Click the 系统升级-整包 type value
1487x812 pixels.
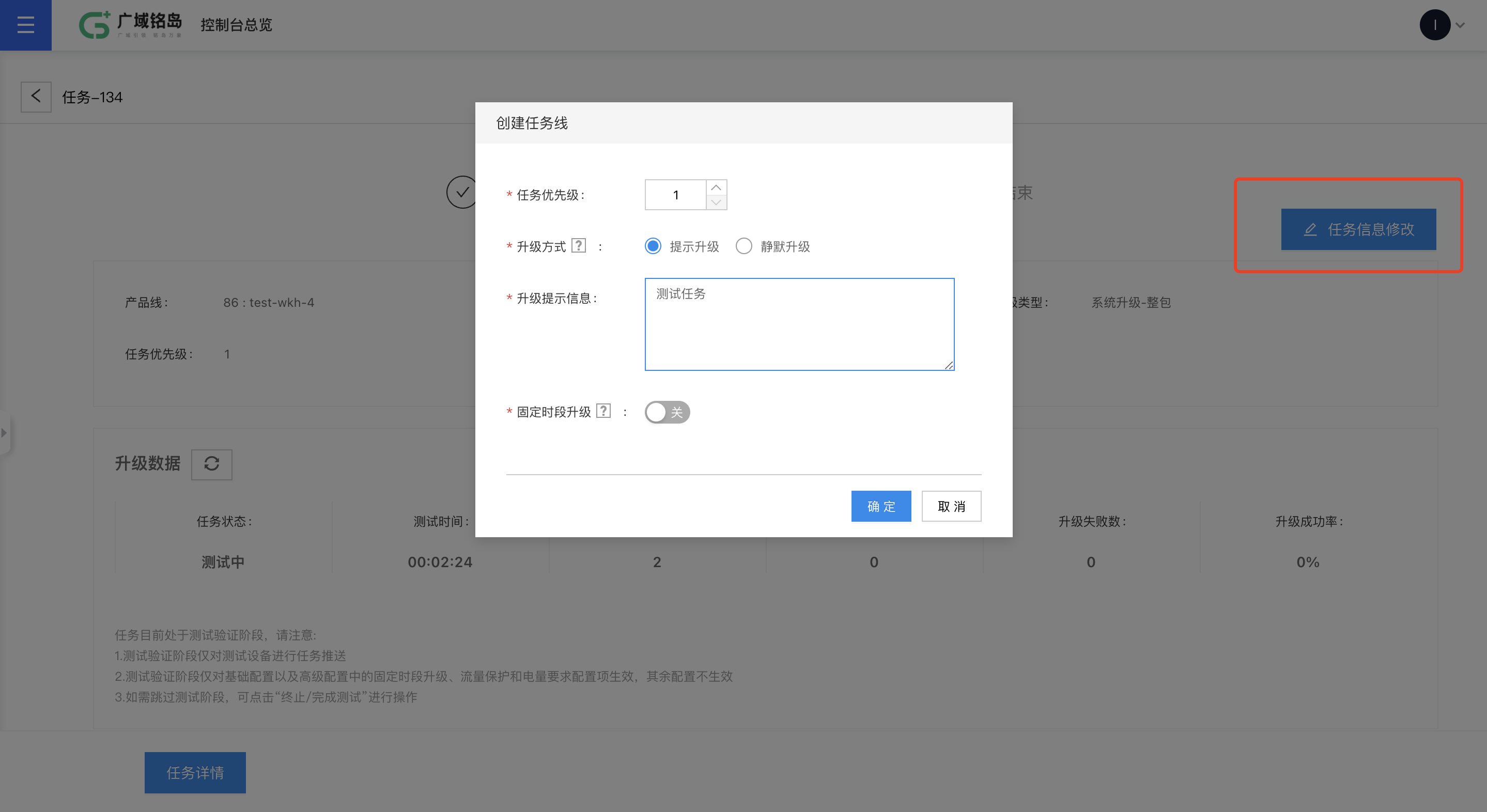point(1130,302)
